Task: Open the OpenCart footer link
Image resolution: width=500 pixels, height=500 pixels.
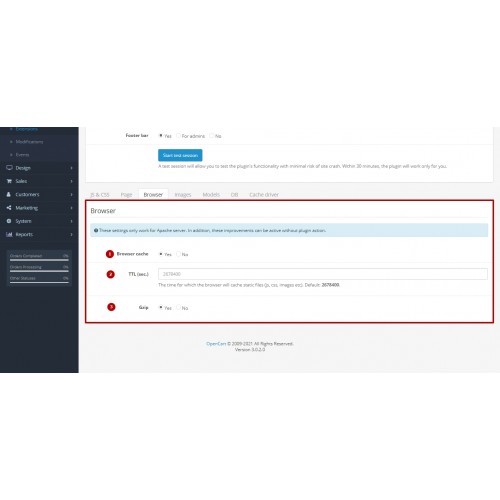Action: pos(216,344)
